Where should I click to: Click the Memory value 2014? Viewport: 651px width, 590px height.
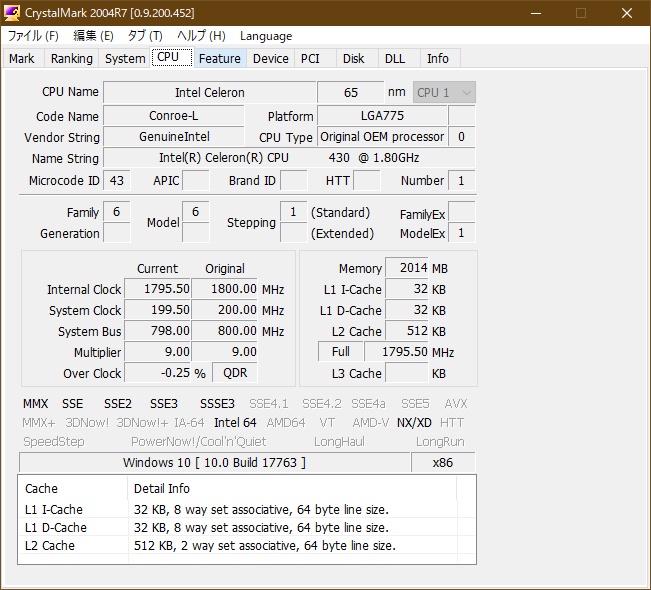click(407, 268)
